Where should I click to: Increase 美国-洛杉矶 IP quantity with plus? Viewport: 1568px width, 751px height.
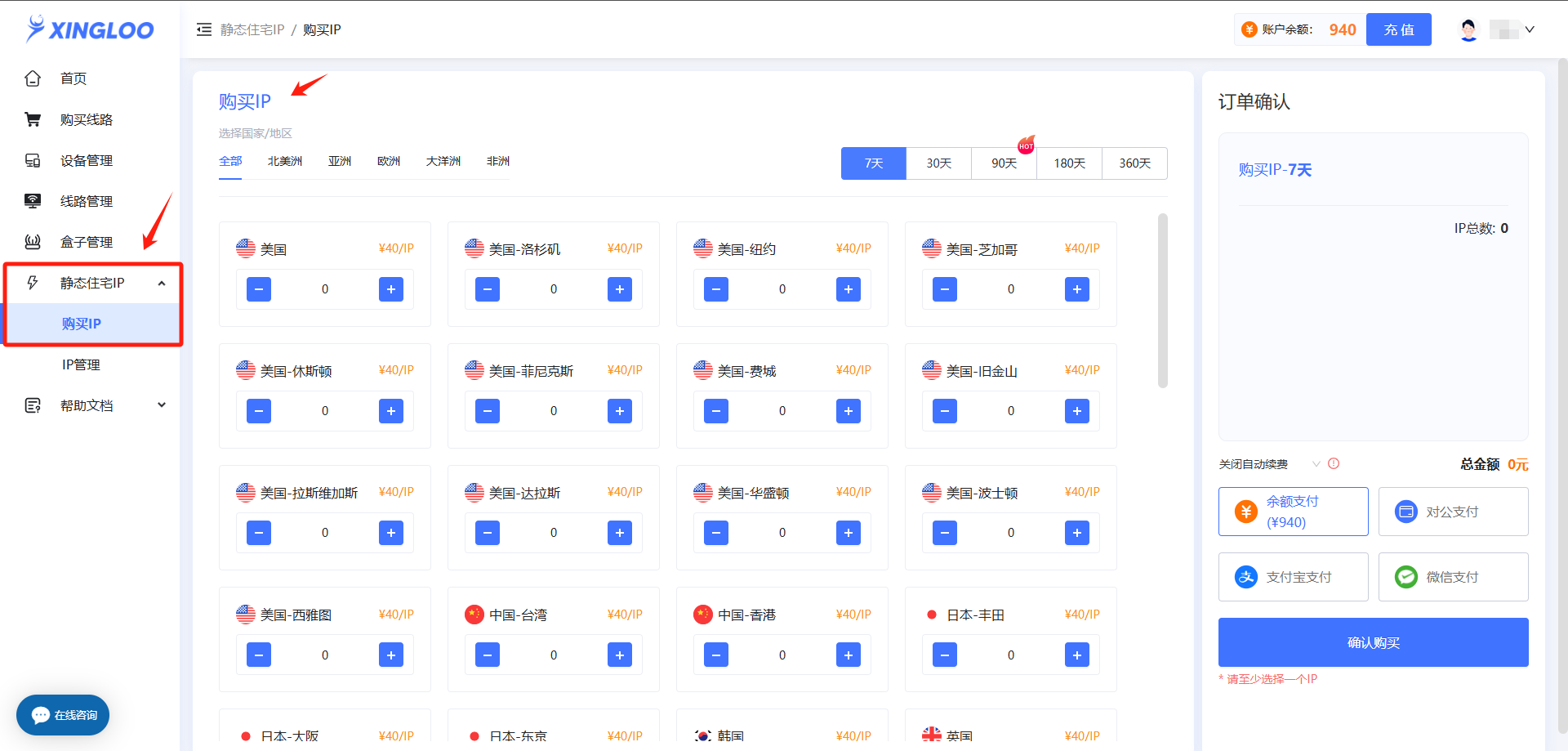[619, 289]
